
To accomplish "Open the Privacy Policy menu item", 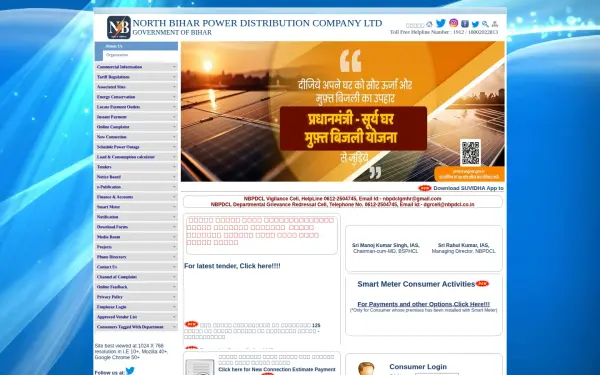I will (x=136, y=297).
